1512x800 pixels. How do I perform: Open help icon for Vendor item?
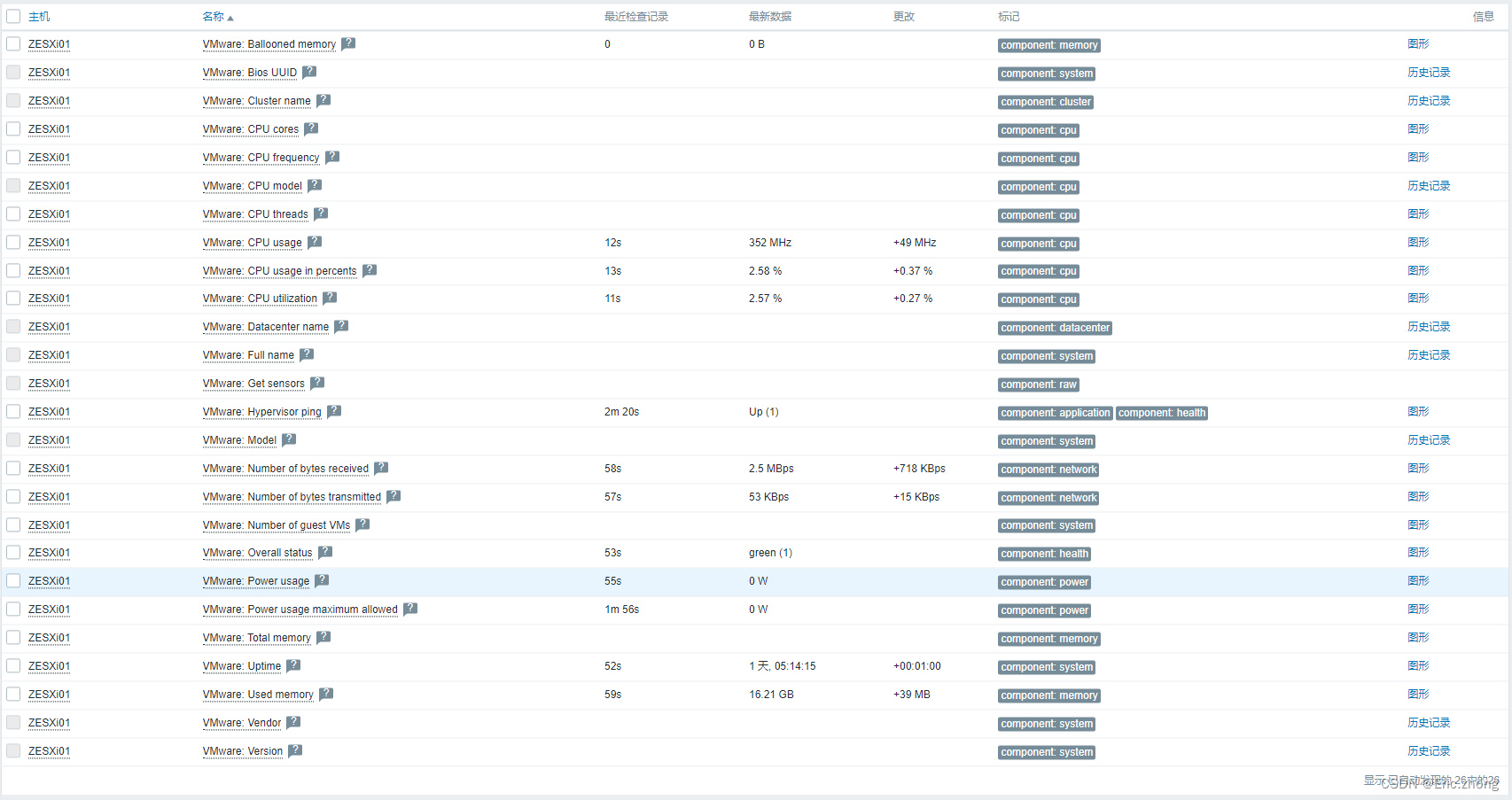pos(293,722)
